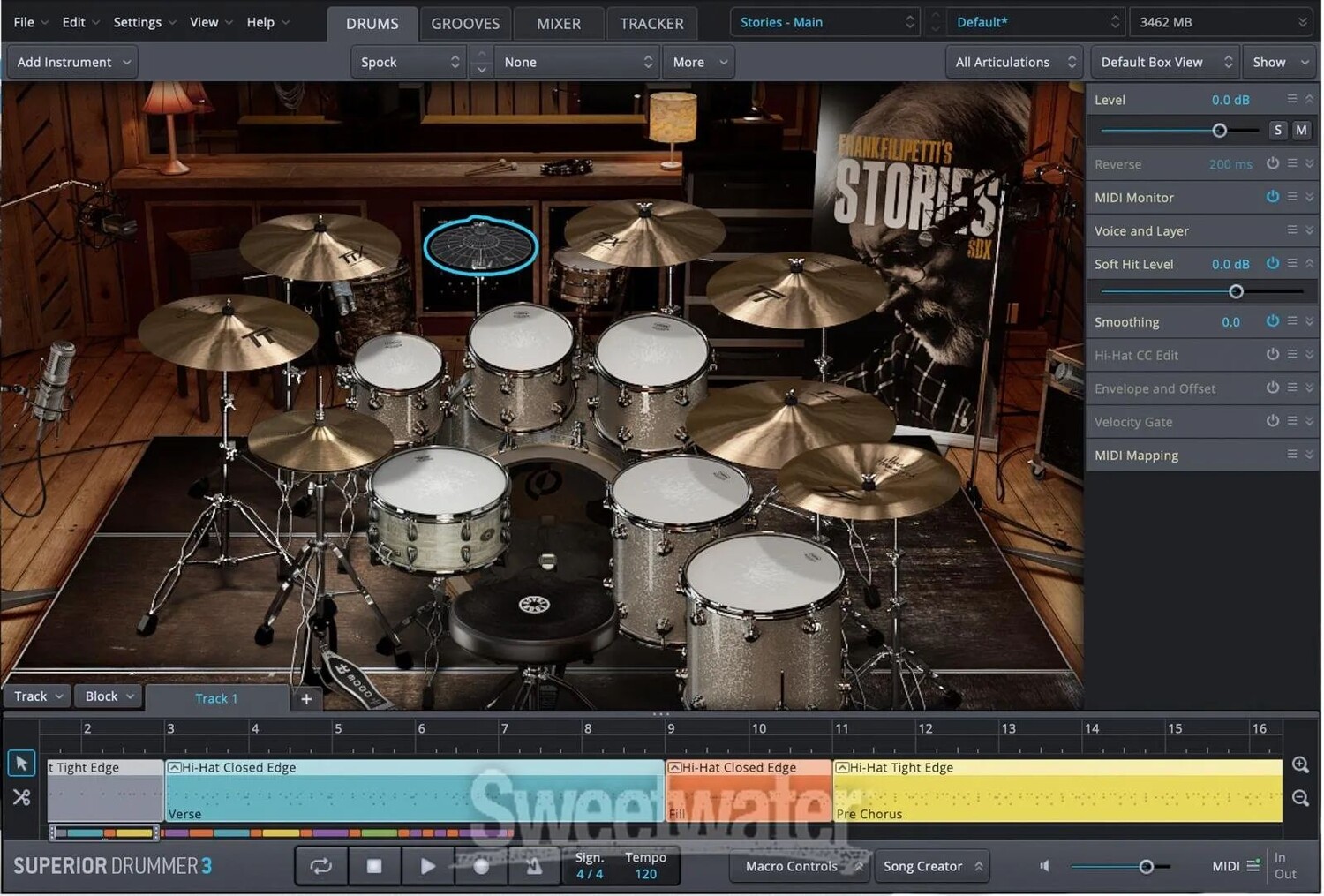Image resolution: width=1324 pixels, height=896 pixels.
Task: Open the Song Creator panel
Action: pyautogui.click(x=932, y=866)
